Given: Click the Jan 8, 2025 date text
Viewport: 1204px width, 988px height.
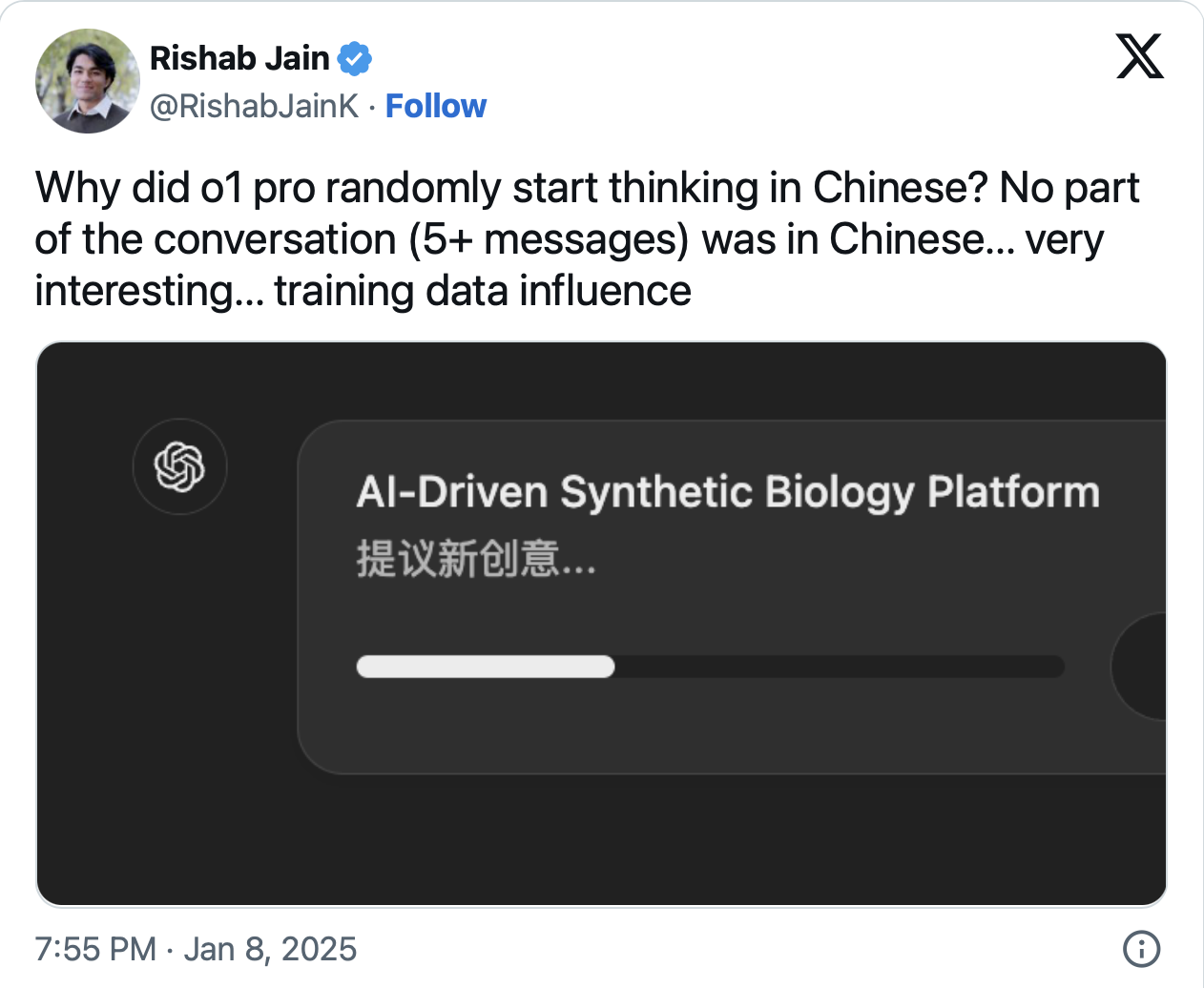Looking at the screenshot, I should click(x=270, y=949).
